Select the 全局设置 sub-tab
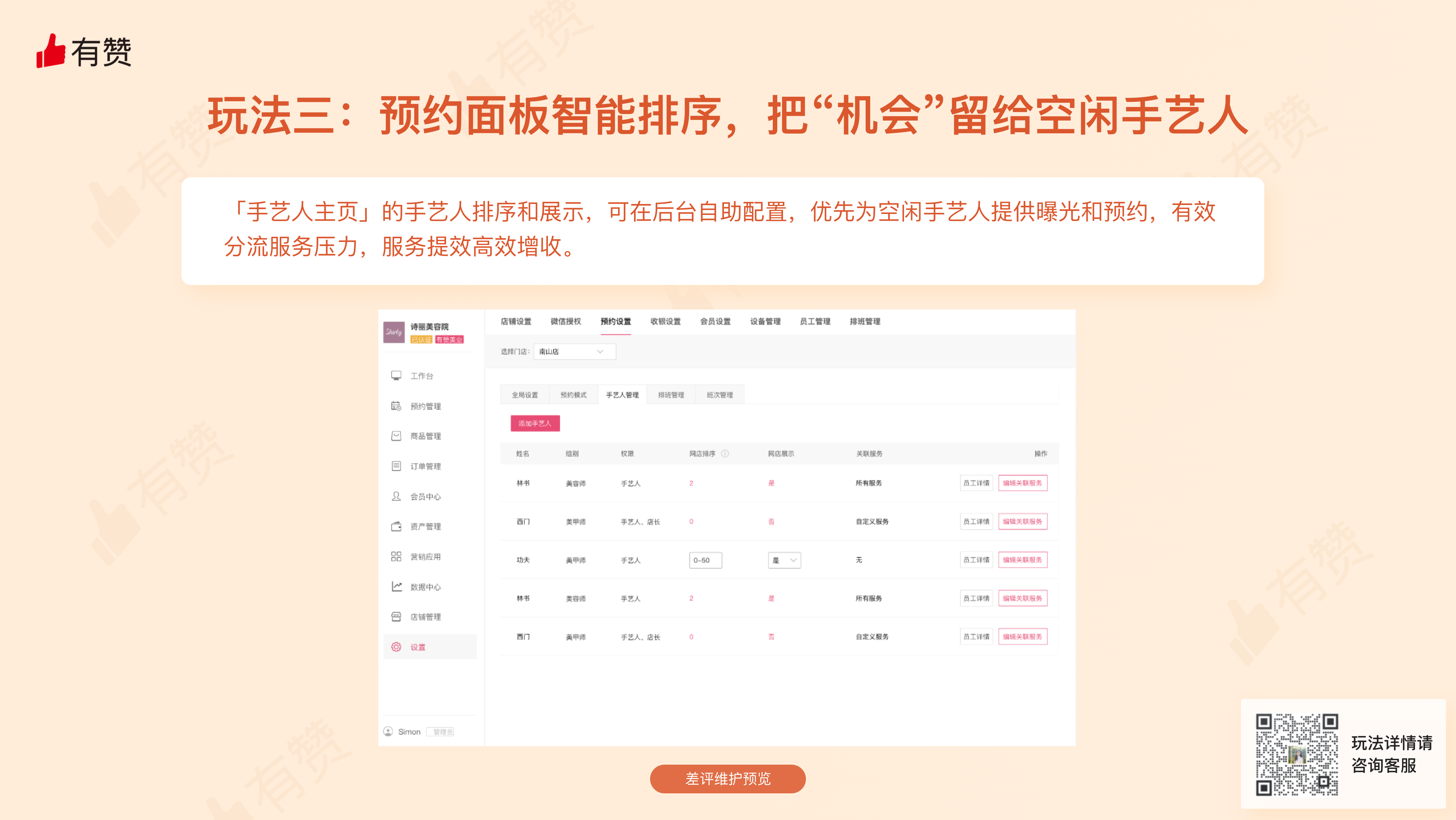Viewport: 1456px width, 820px height. pos(525,395)
